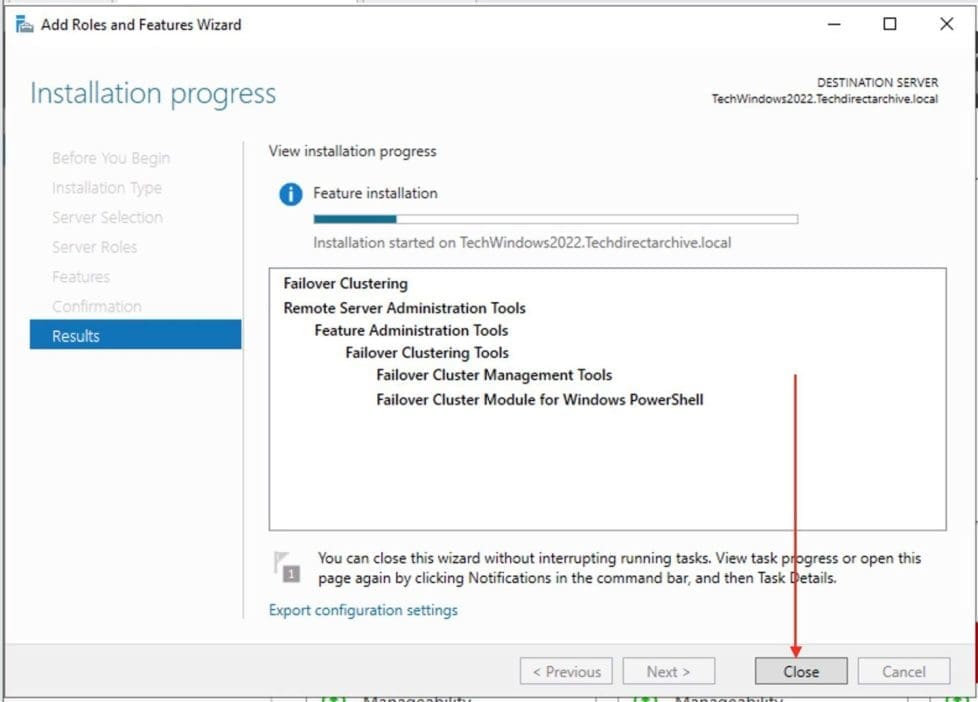Image resolution: width=978 pixels, height=702 pixels.
Task: Select Failover Cluster Module for Windows PowerShell
Action: (540, 400)
